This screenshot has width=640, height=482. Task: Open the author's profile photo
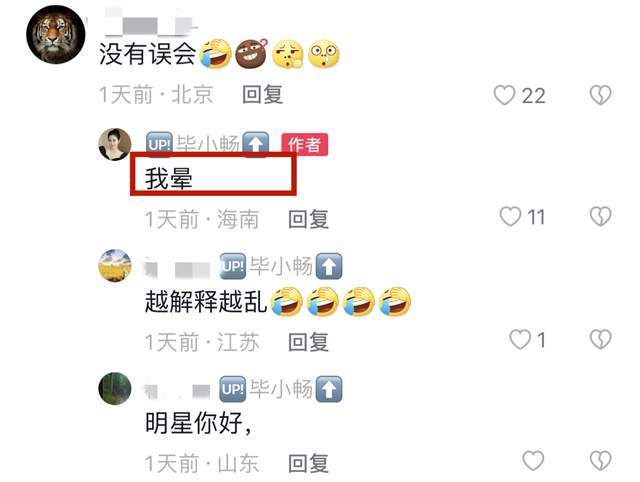(115, 144)
